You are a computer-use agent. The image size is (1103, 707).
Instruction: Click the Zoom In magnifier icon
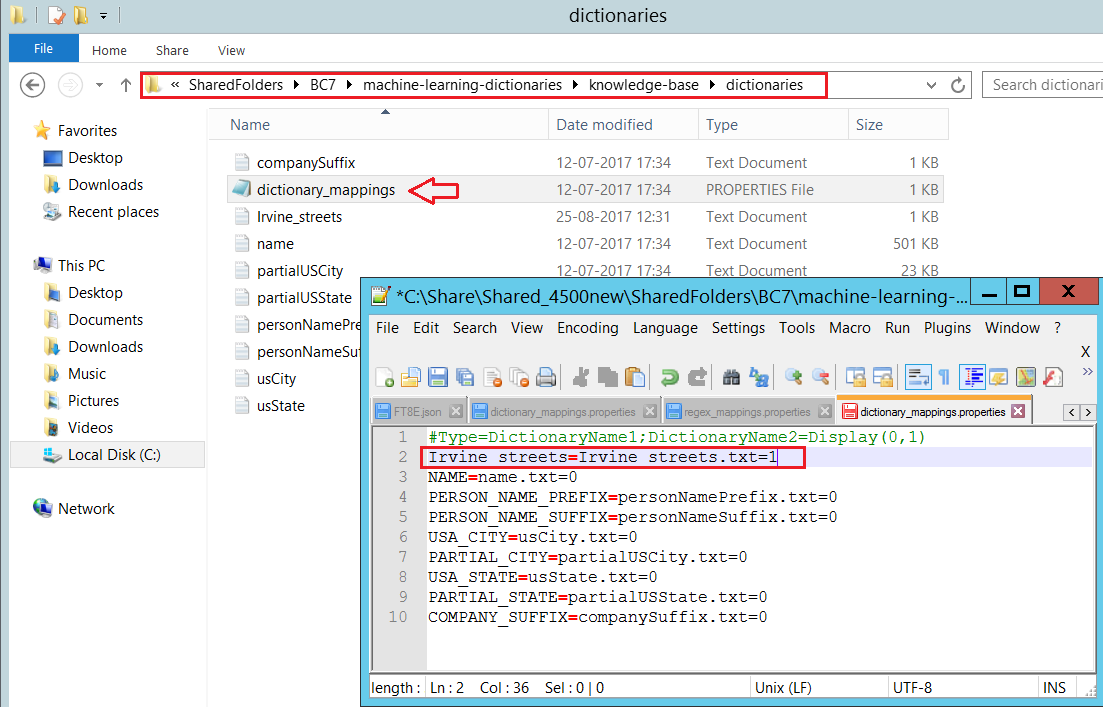coord(793,378)
